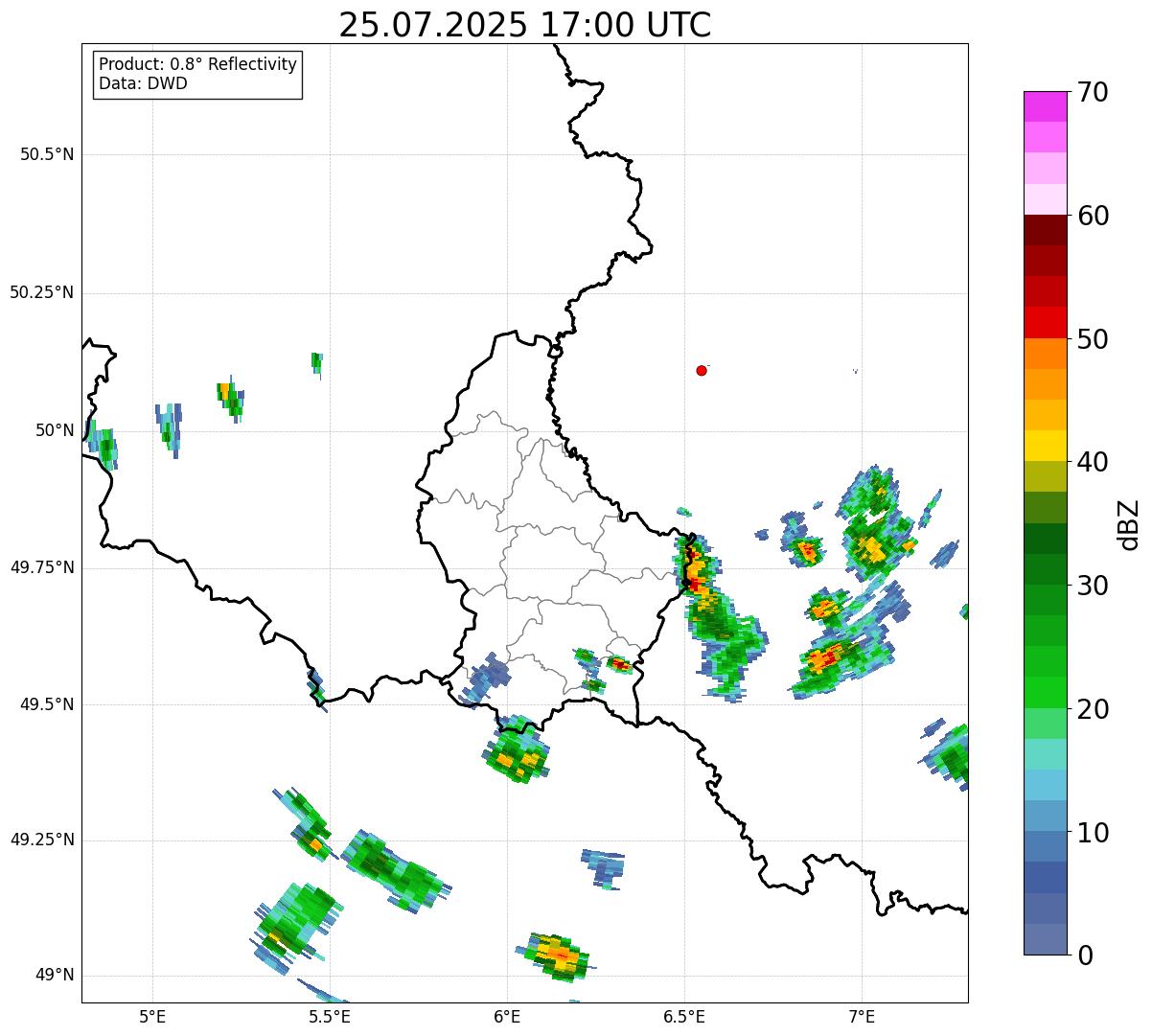The height and width of the screenshot is (1036, 1152).
Task: Click the "49°N" latitude label
Action: pyautogui.click(x=55, y=976)
